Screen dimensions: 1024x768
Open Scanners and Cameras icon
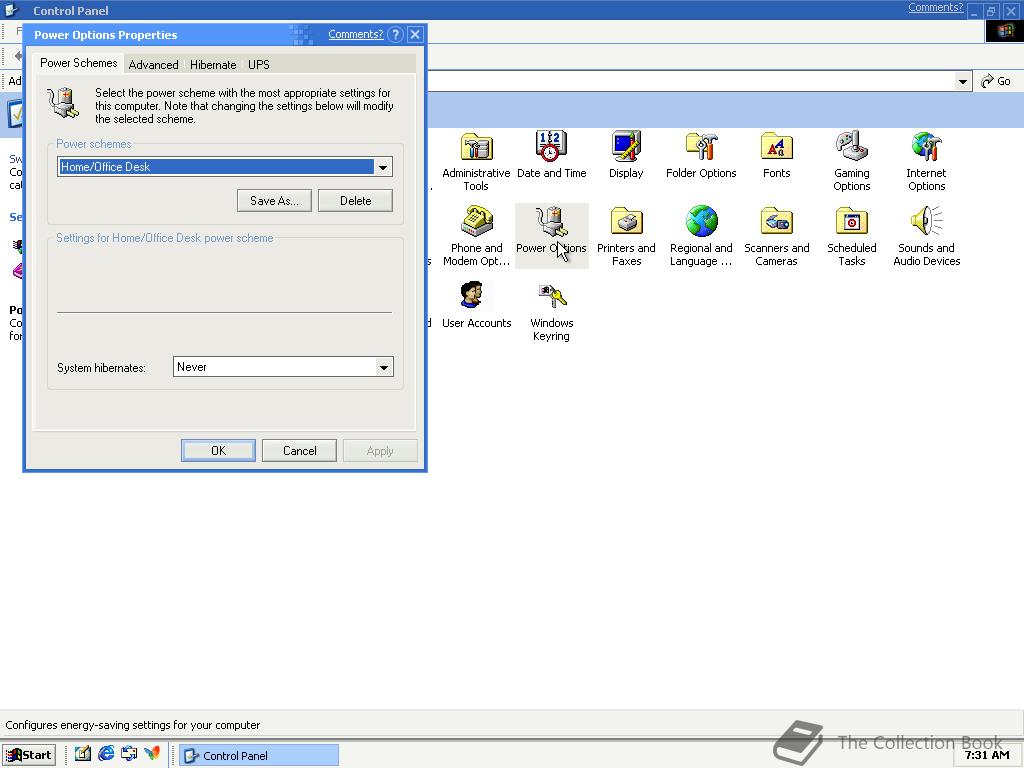(776, 236)
